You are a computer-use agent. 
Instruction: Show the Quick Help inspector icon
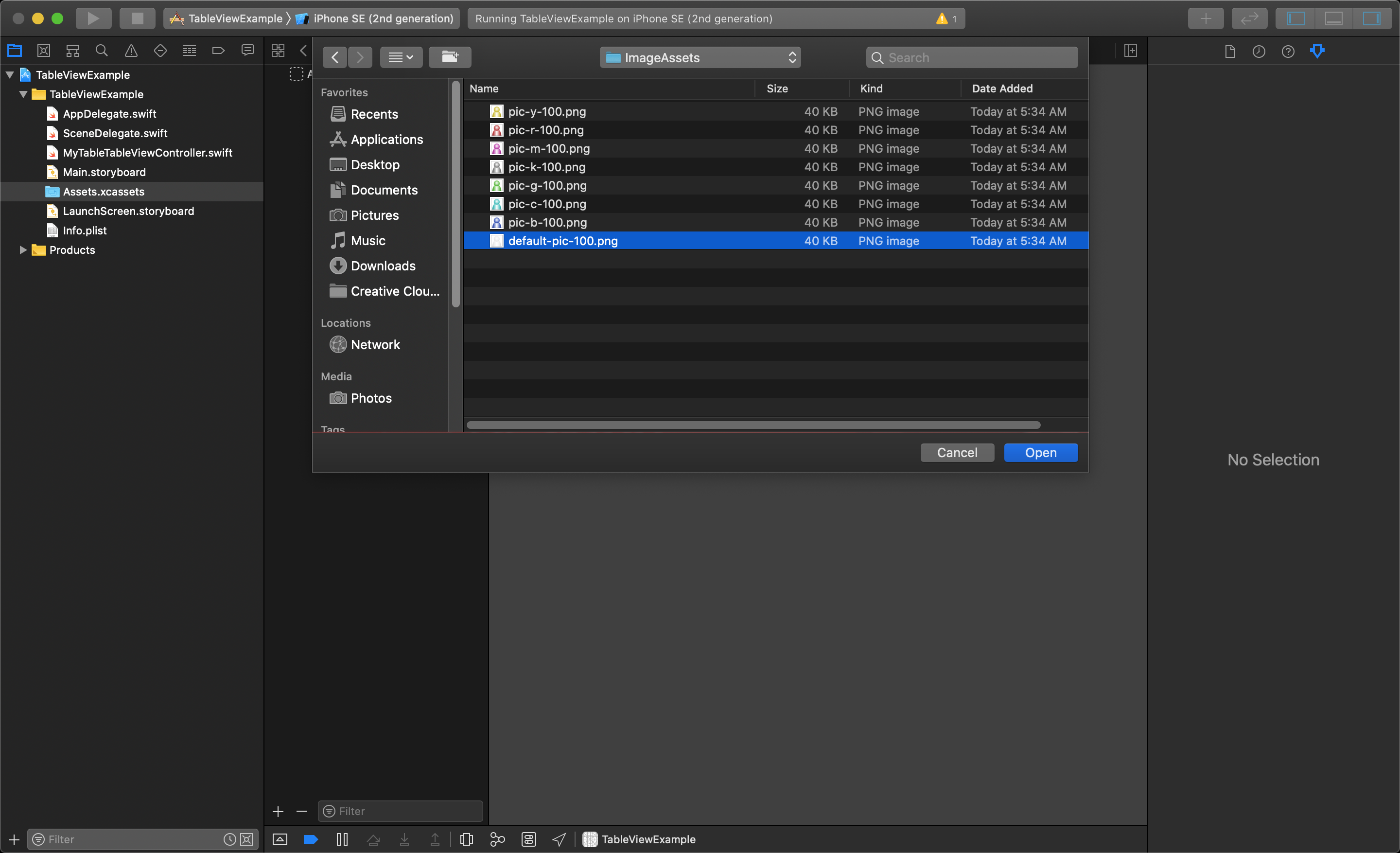(1288, 52)
